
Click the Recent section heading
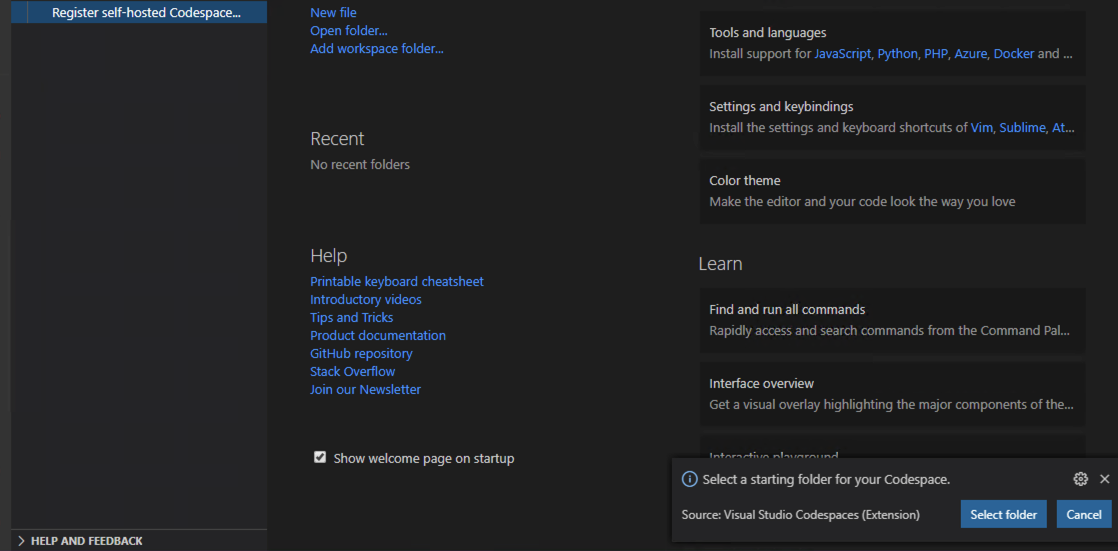(x=337, y=138)
